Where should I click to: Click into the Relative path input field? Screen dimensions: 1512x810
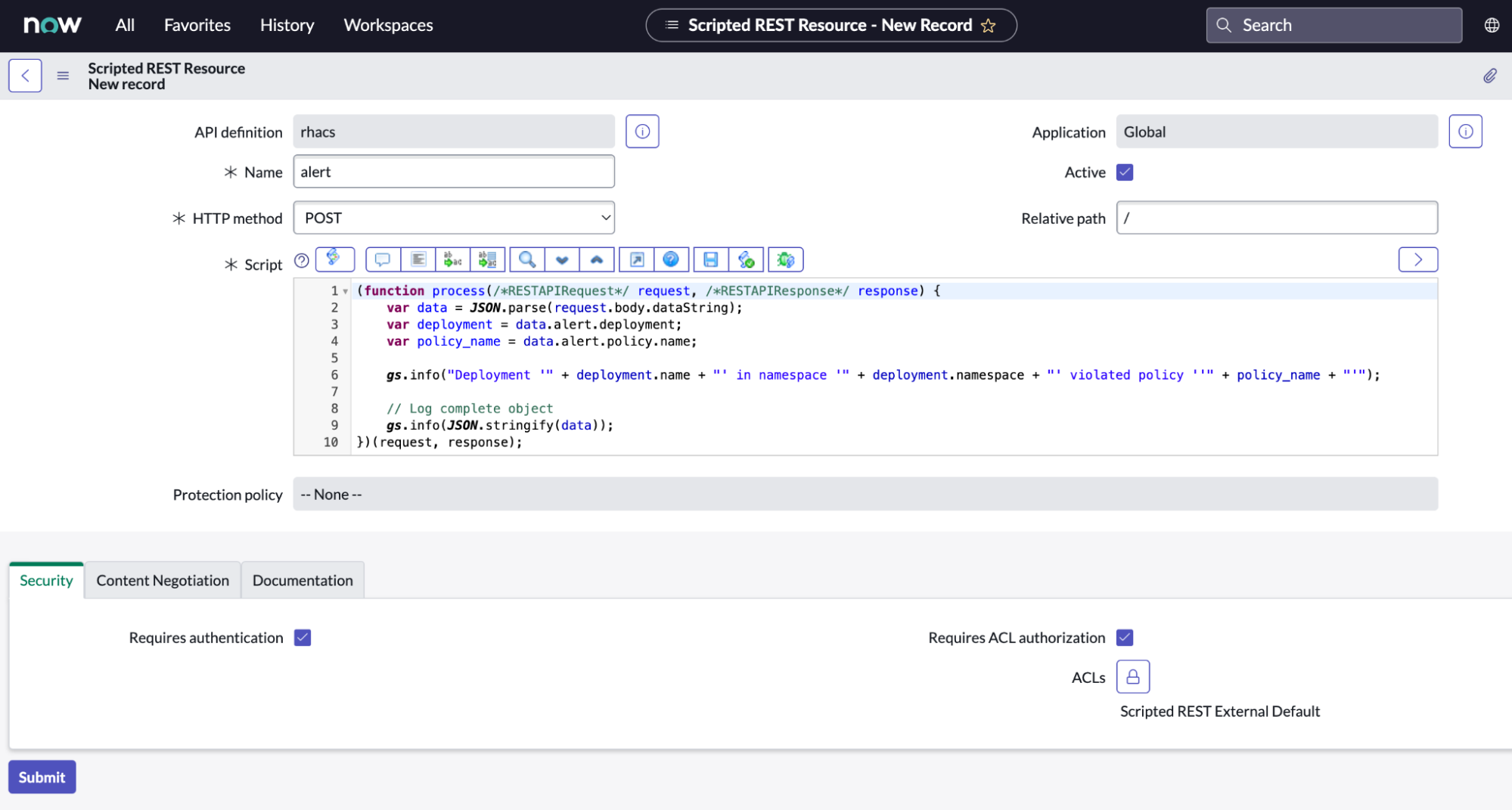(x=1276, y=218)
